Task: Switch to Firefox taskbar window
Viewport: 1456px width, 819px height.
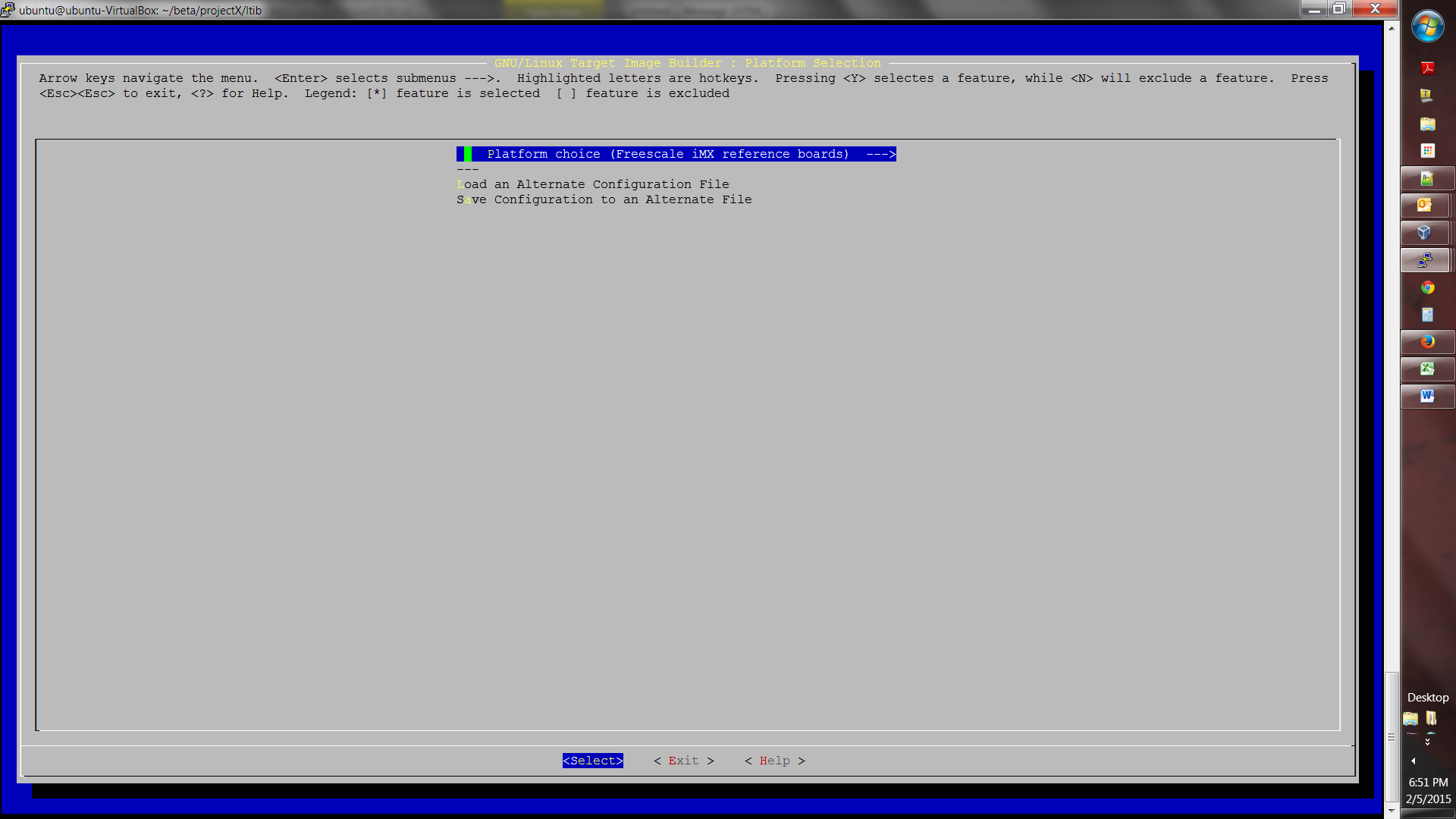Action: pos(1427,342)
